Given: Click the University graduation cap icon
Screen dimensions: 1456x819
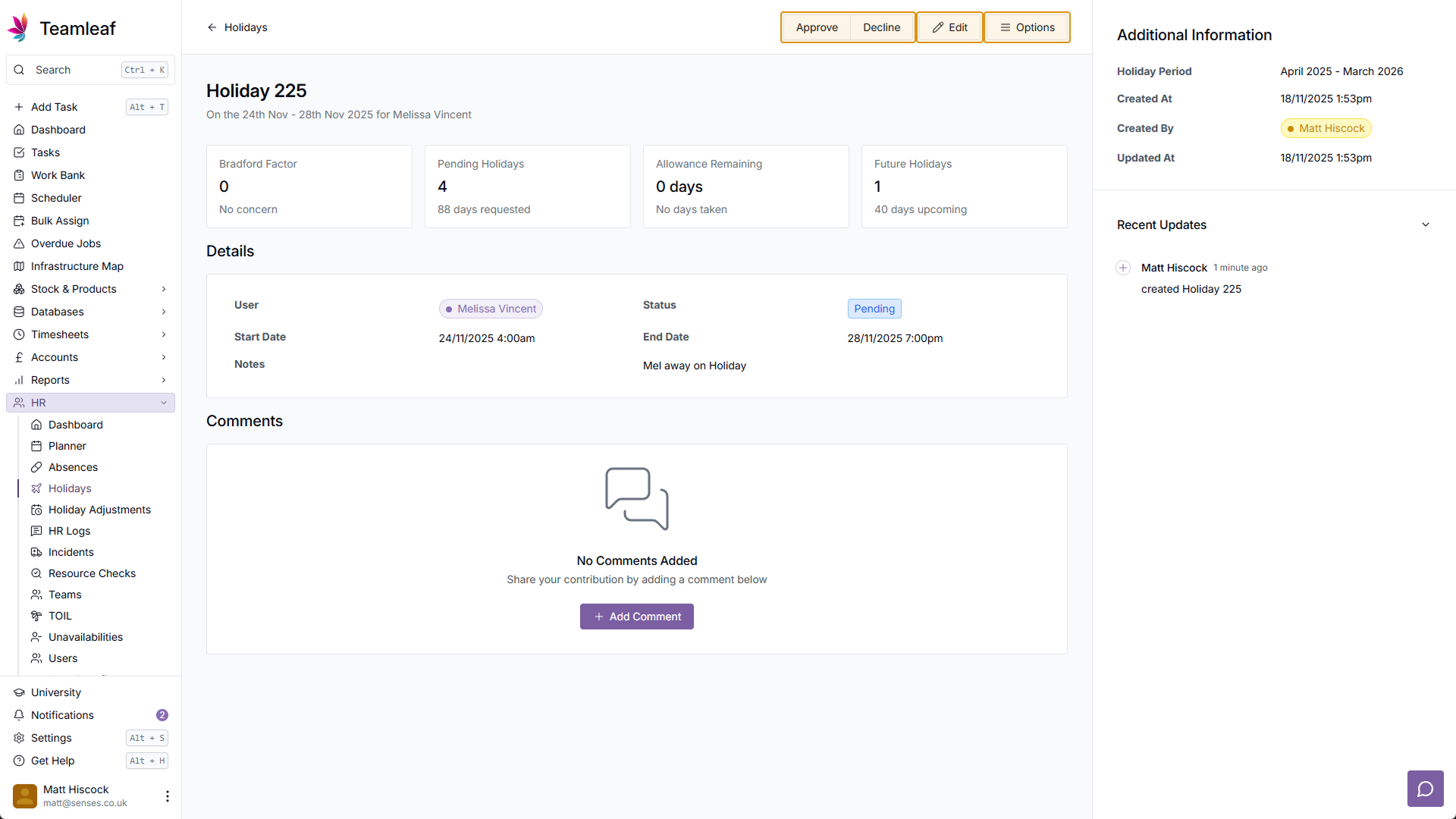Looking at the screenshot, I should (x=19, y=692).
